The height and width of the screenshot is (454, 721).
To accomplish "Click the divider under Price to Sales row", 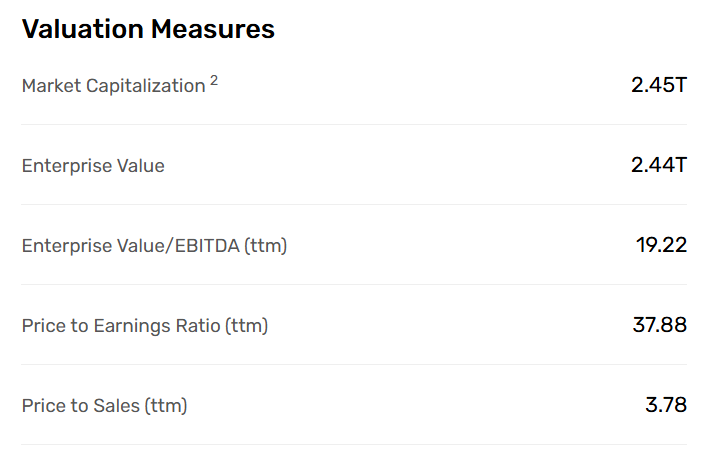I will (354, 444).
